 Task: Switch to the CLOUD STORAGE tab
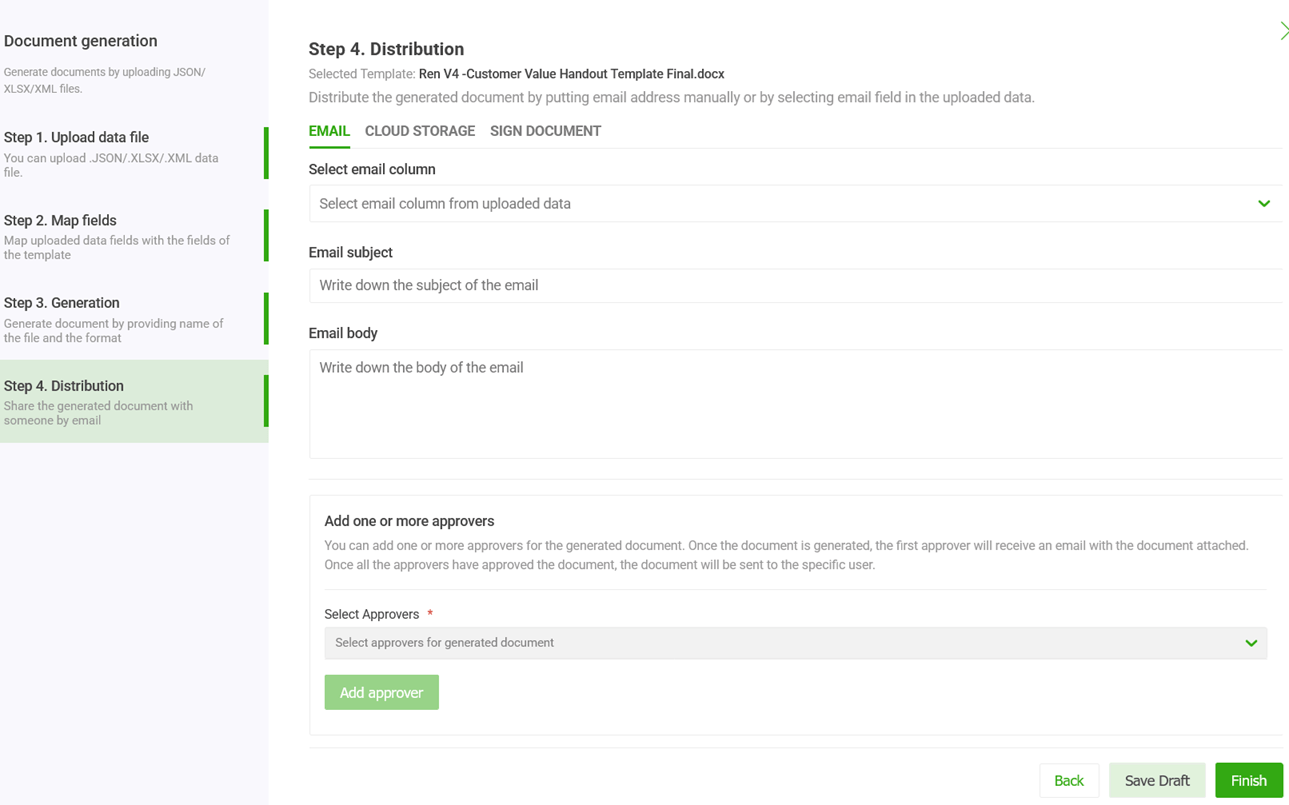419,130
